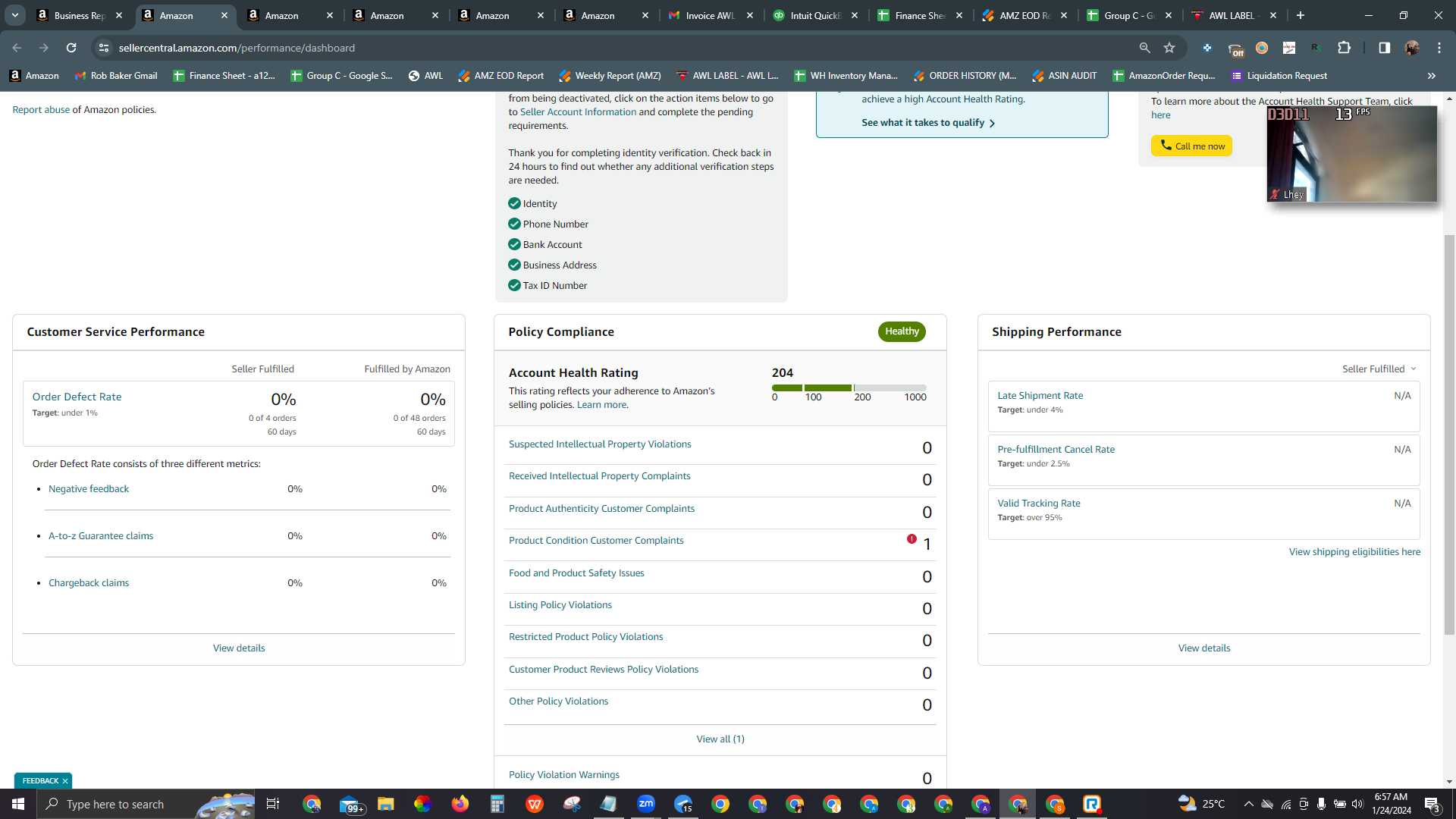Click Learn more about Account Health Rating
Image resolution: width=1456 pixels, height=819 pixels.
[x=602, y=405]
